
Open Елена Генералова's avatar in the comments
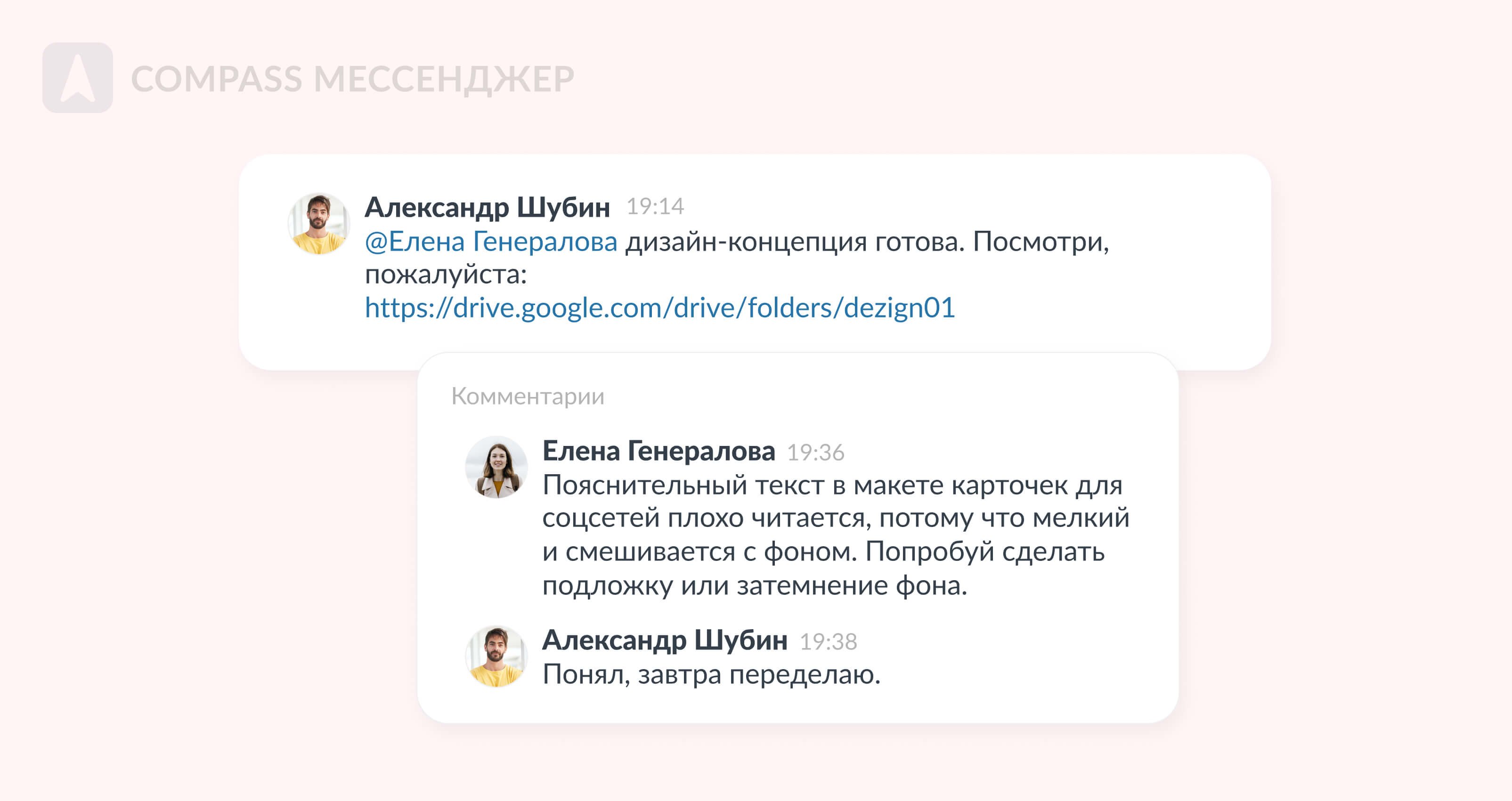tap(496, 467)
